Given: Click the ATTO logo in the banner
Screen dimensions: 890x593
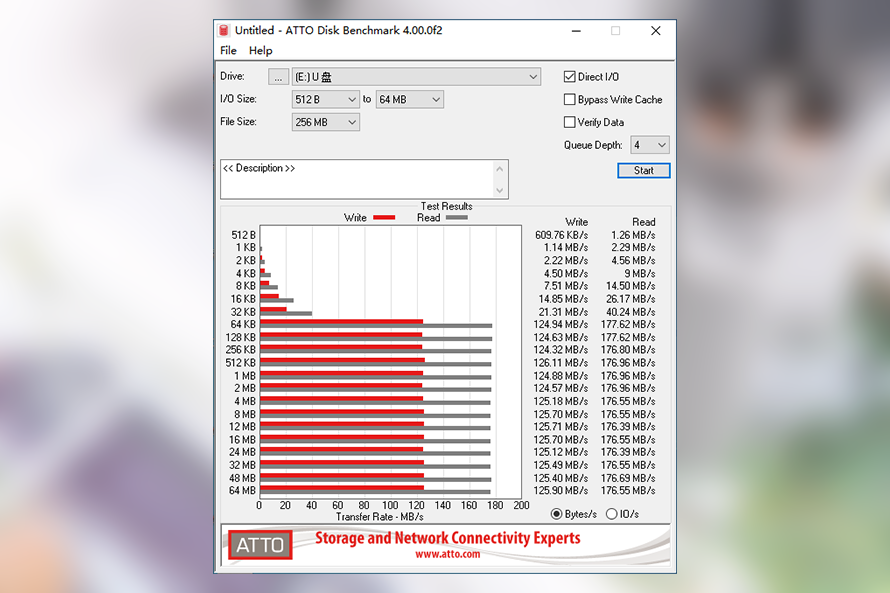Looking at the screenshot, I should [260, 545].
